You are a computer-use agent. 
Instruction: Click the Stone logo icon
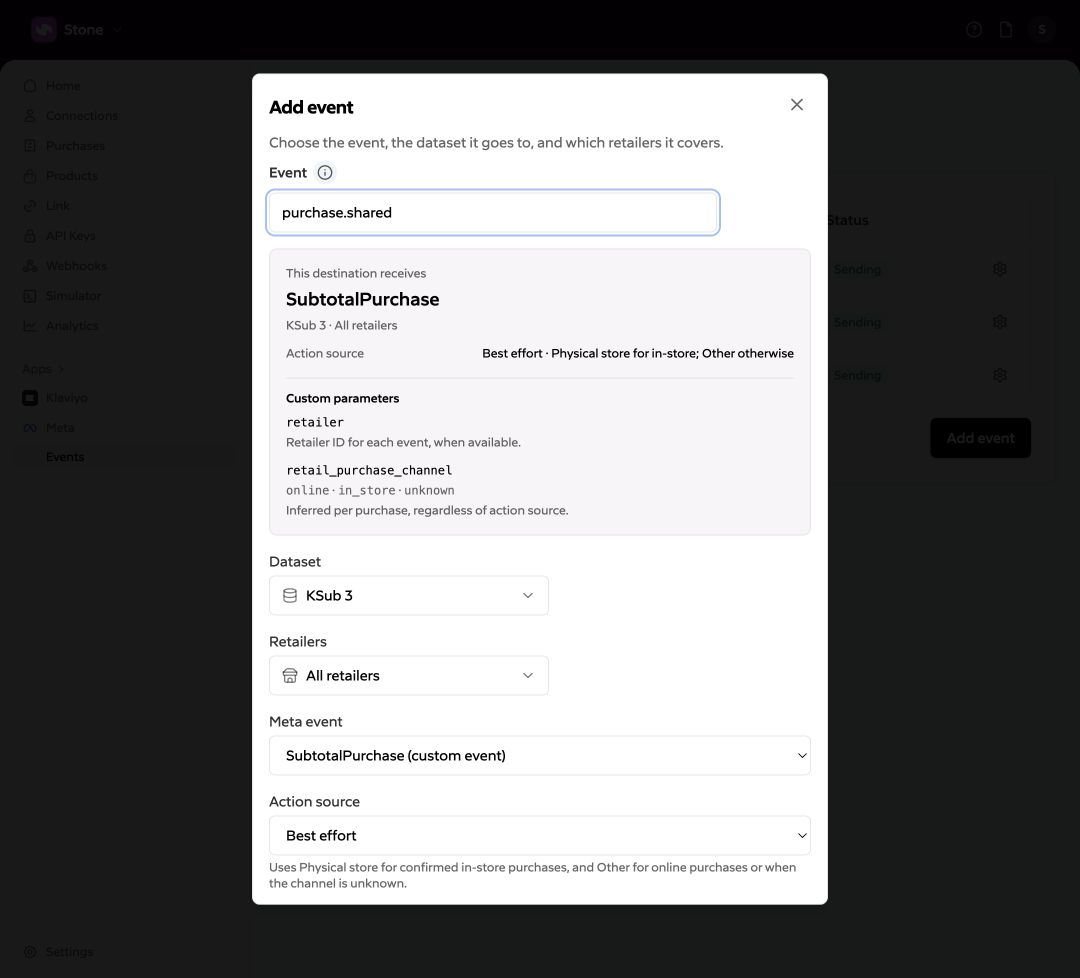43,30
